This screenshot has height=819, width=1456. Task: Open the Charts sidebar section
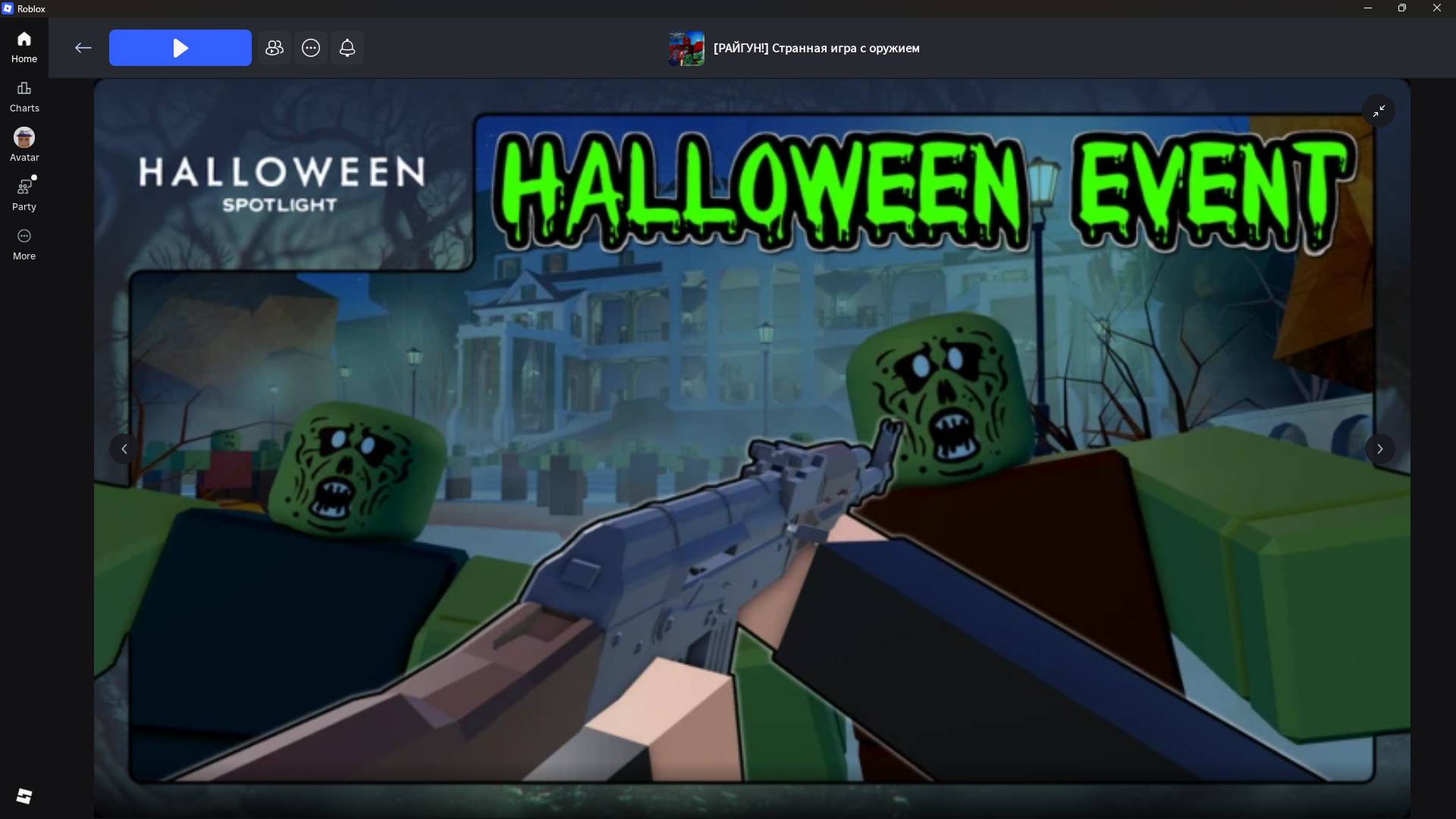coord(24,97)
